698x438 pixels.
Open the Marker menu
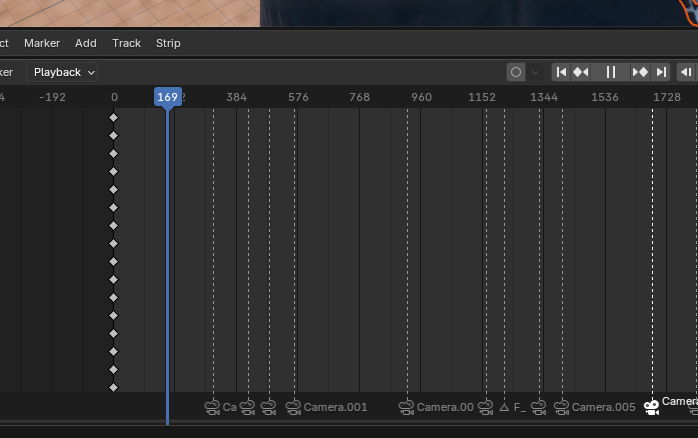tap(42, 43)
